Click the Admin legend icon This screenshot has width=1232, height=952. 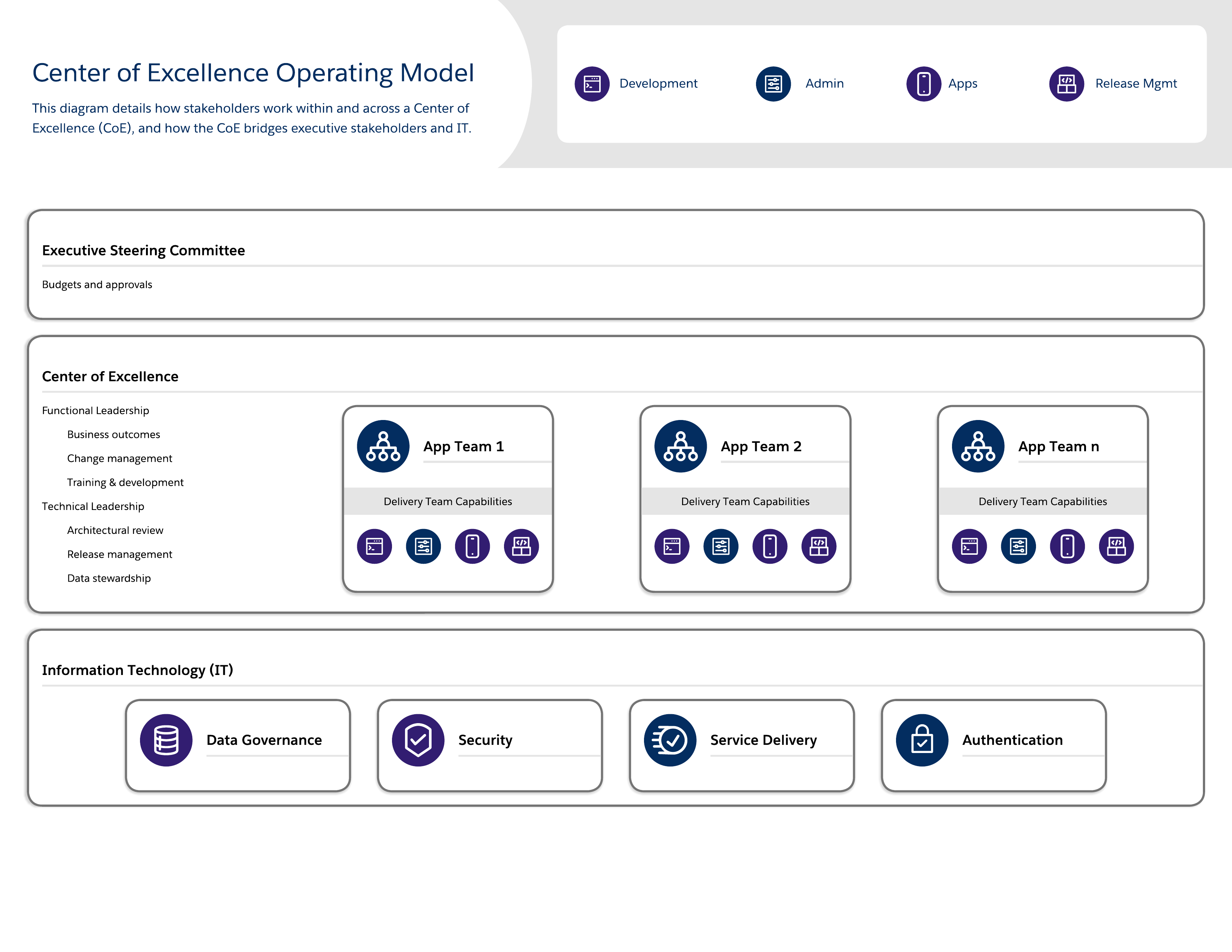[x=773, y=84]
